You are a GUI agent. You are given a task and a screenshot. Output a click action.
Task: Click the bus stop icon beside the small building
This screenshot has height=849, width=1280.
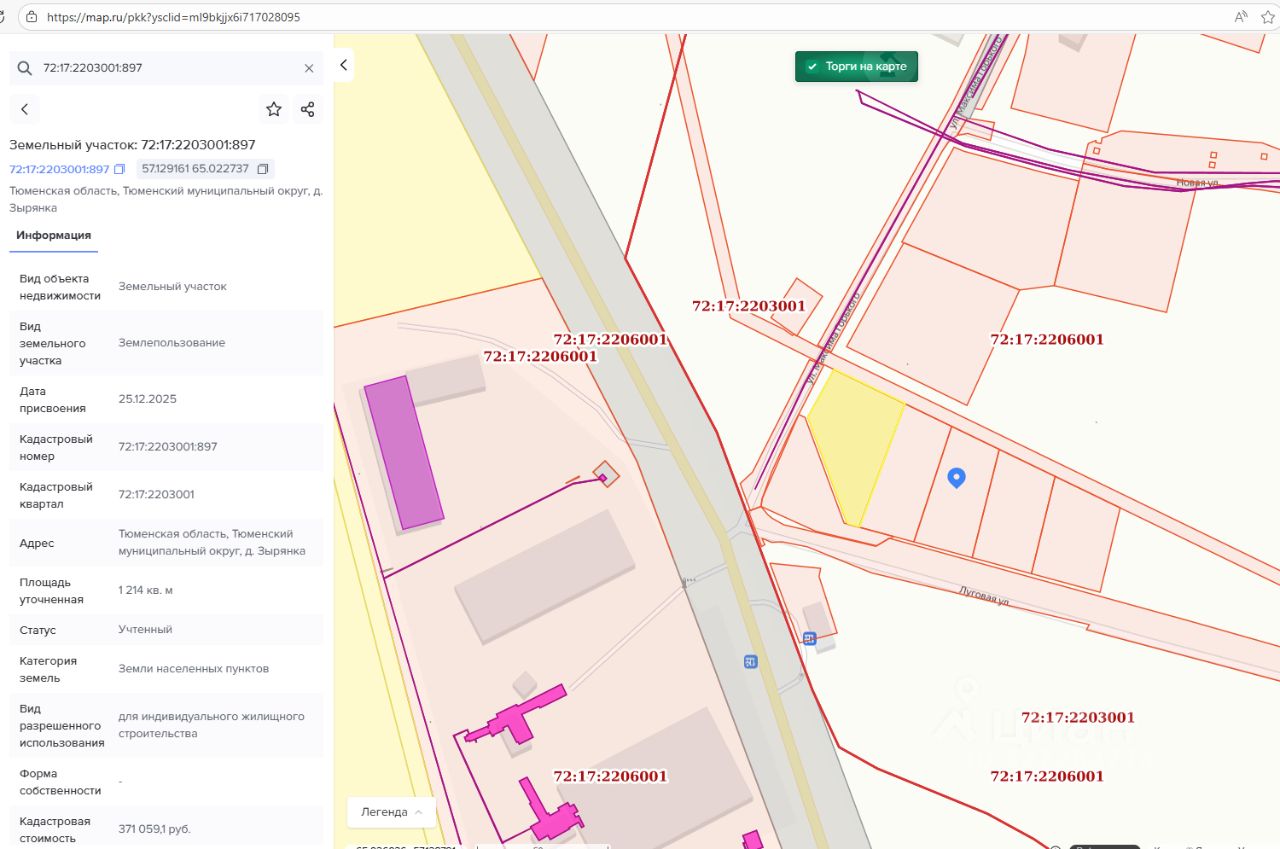click(809, 638)
